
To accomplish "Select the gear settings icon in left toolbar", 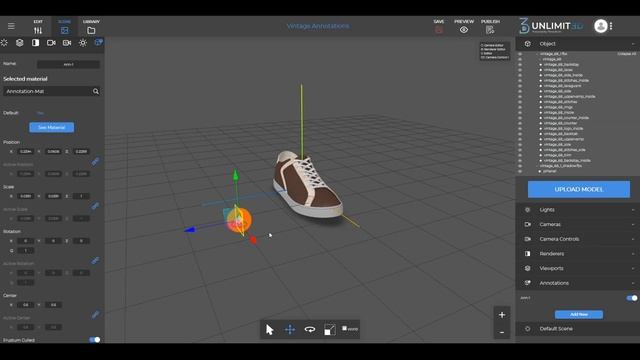I will [x=83, y=42].
